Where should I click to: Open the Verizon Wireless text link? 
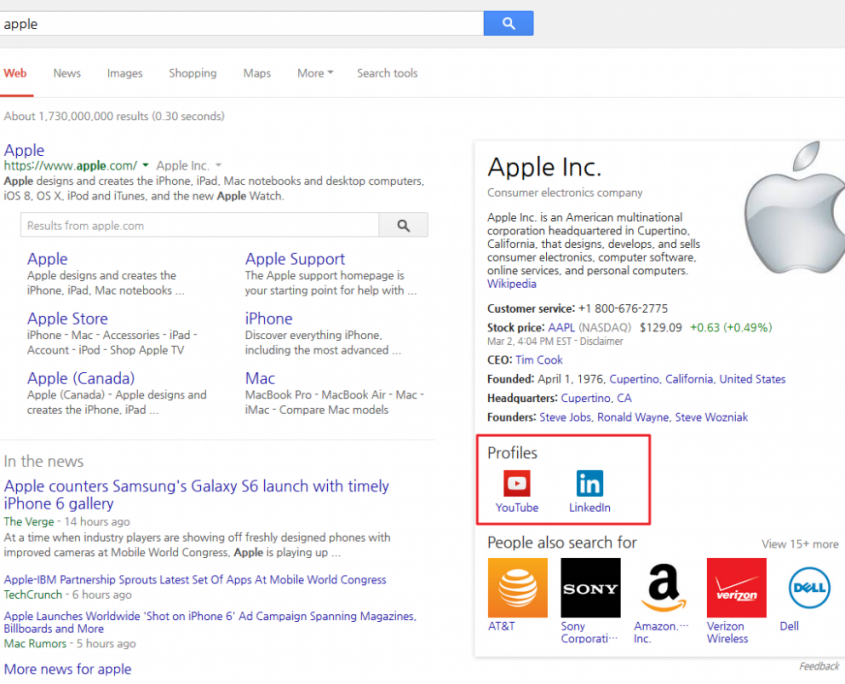click(x=728, y=632)
